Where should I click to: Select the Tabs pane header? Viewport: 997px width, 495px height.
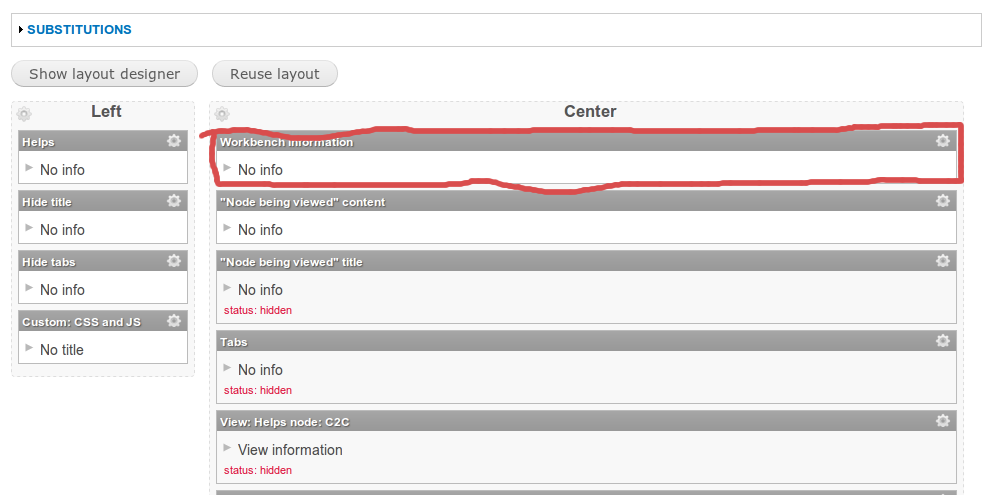coord(586,341)
